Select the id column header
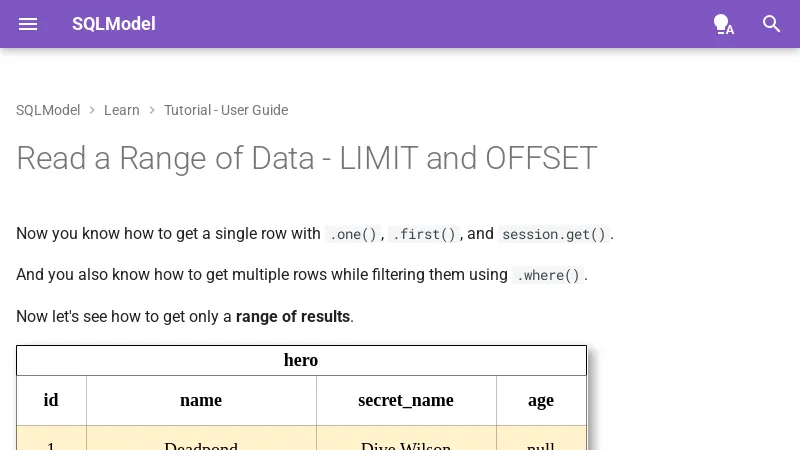Viewport: 800px width, 450px height. click(51, 400)
